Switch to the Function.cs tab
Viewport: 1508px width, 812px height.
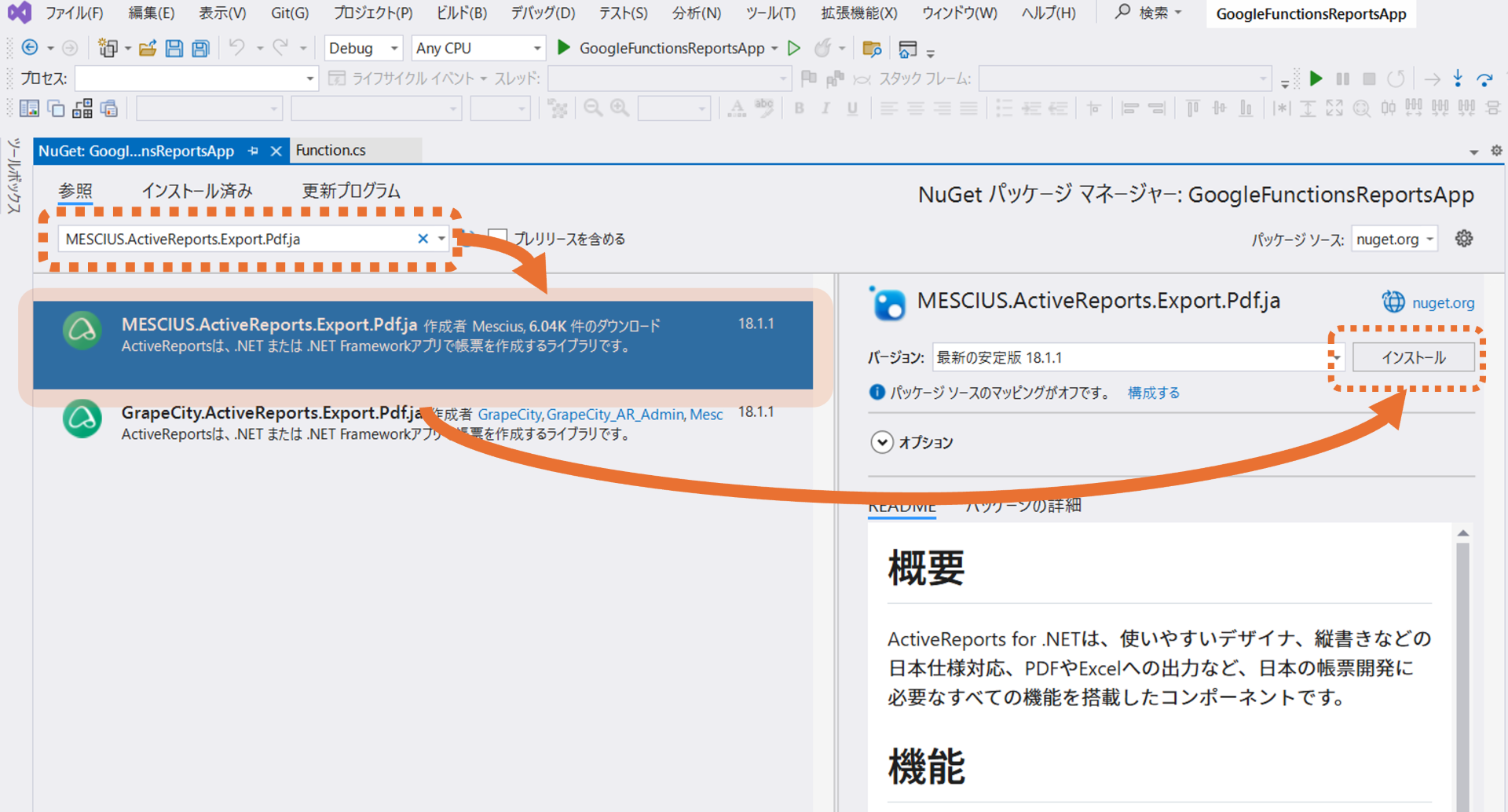[331, 150]
